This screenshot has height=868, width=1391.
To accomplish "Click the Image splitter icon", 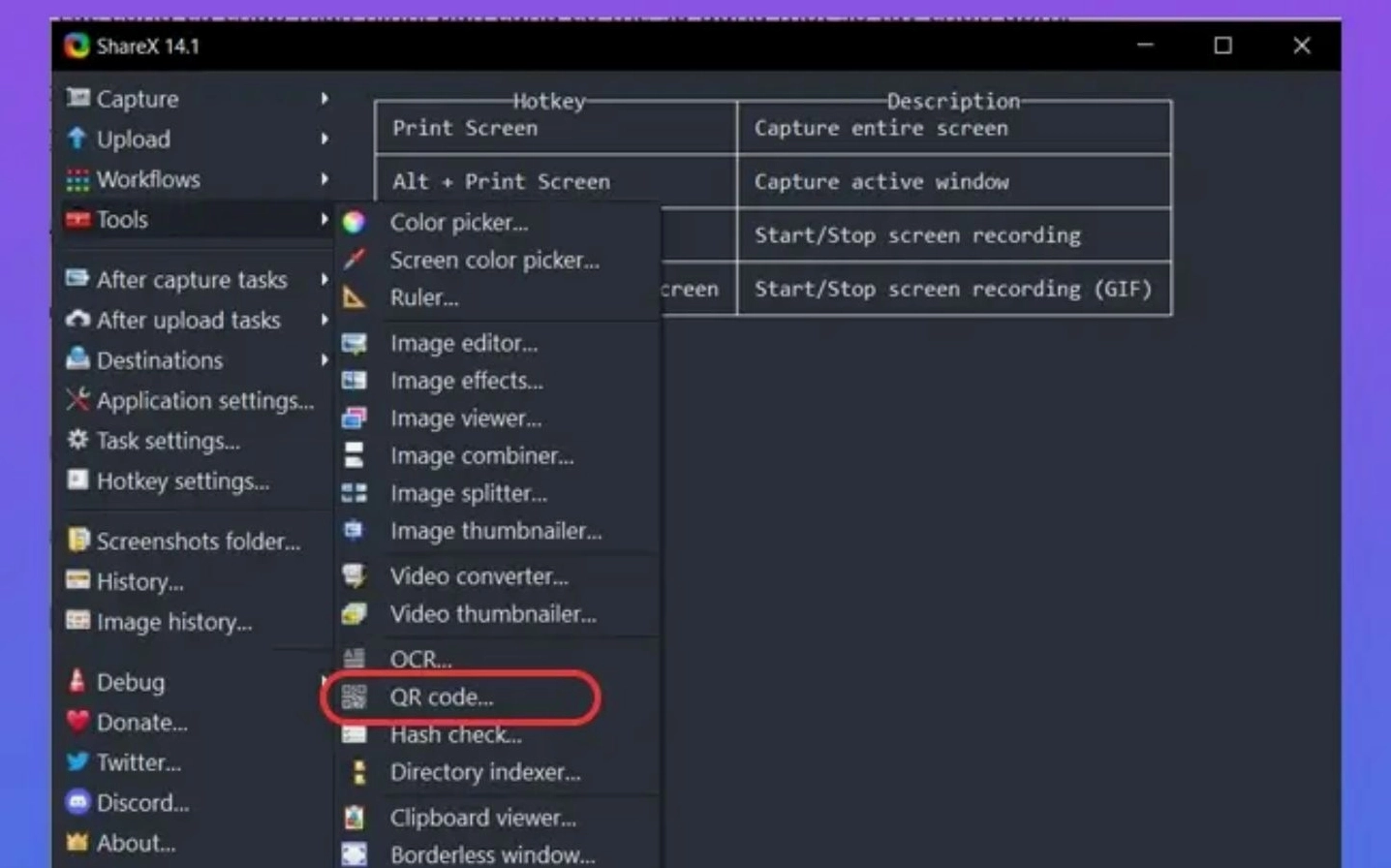I will point(355,493).
